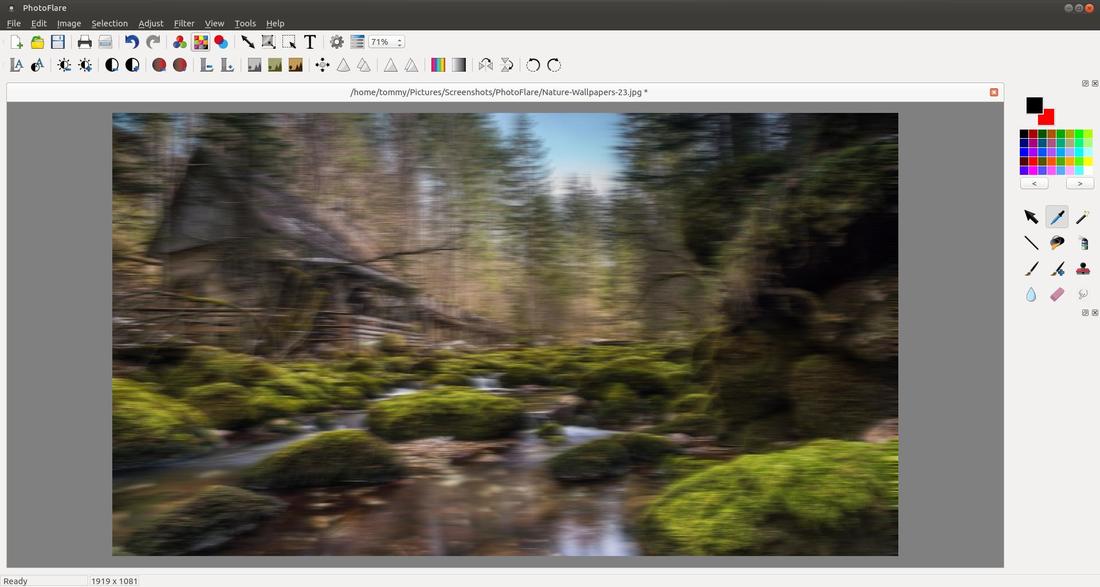Select the water drop blur tool
1100x587 pixels.
click(x=1031, y=295)
